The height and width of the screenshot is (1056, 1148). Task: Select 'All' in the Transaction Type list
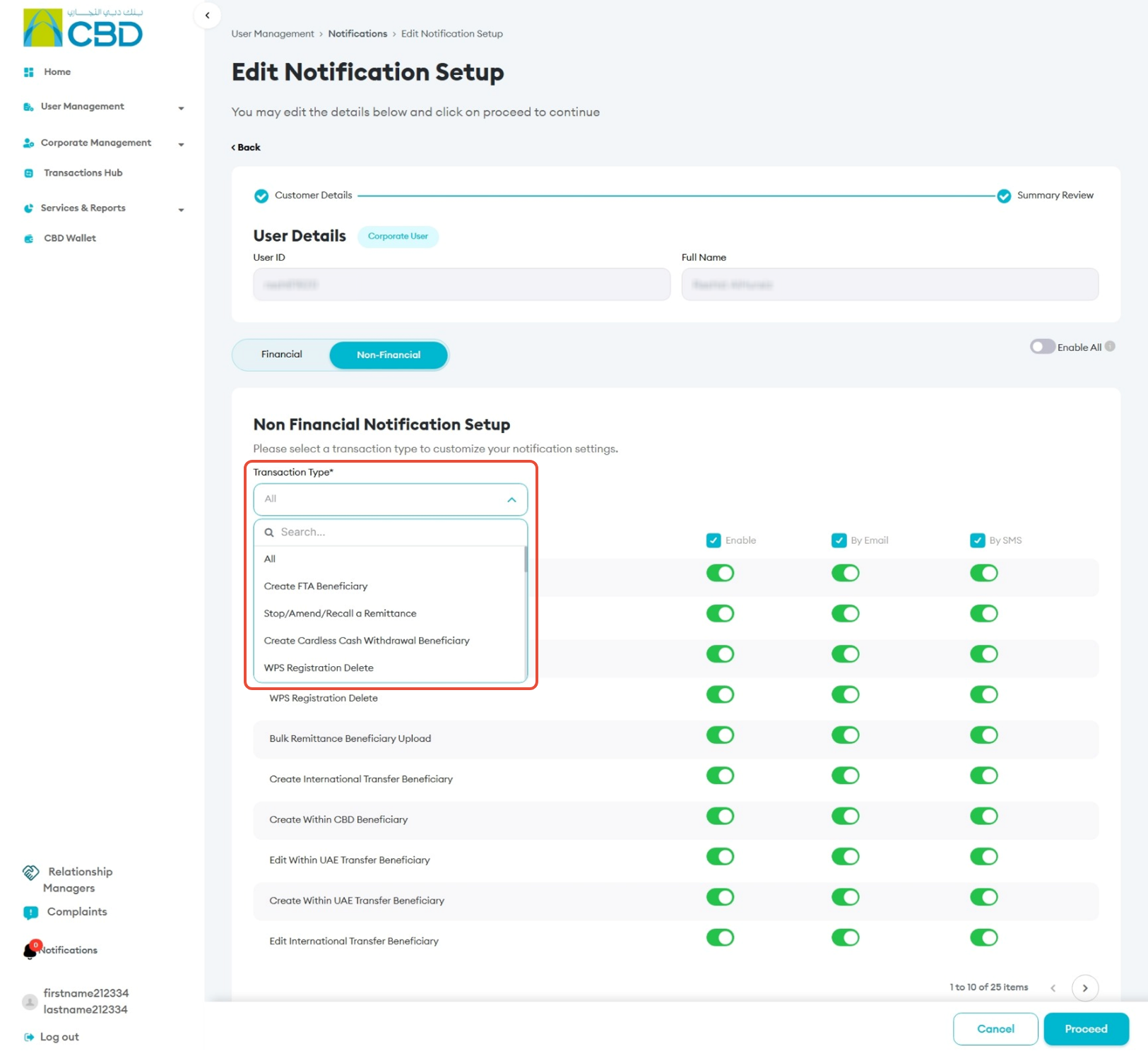click(x=389, y=559)
